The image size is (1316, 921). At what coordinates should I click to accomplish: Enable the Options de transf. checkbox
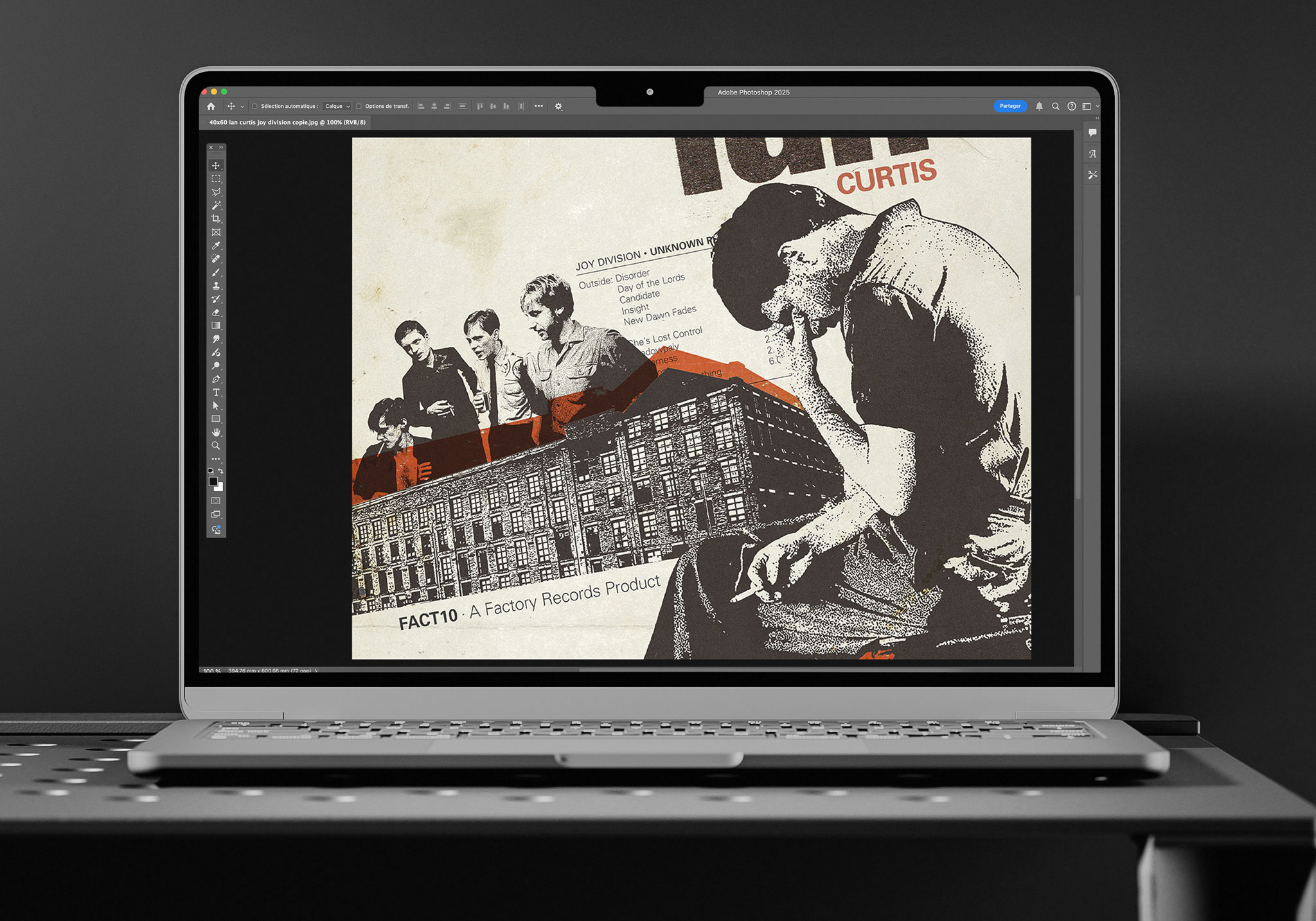click(359, 107)
